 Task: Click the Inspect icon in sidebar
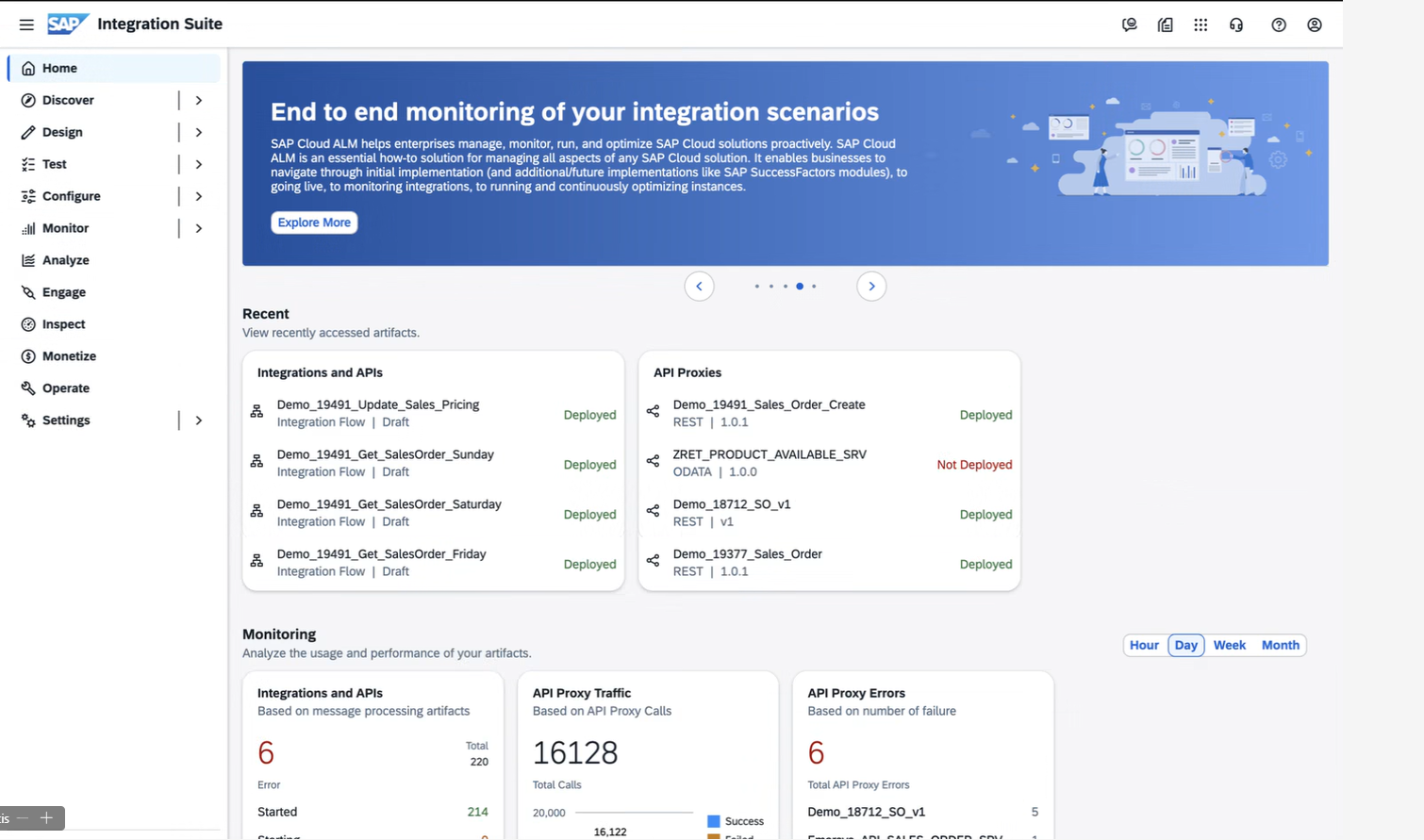(x=28, y=324)
